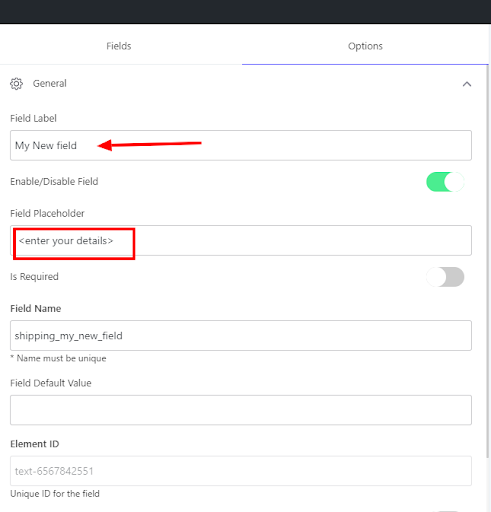Focus the Field Name input
This screenshot has height=512, width=491.
coord(241,335)
